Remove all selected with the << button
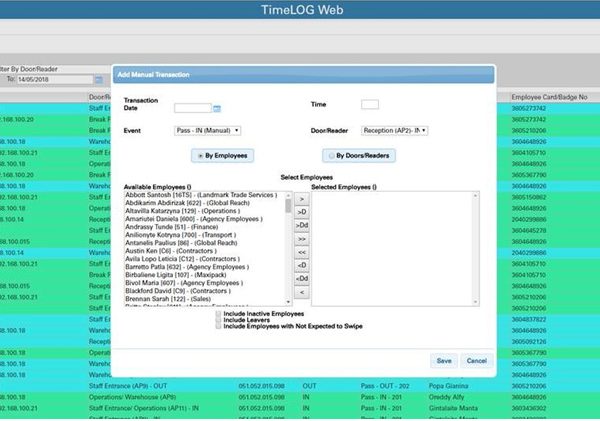The image size is (600, 421). [x=302, y=253]
